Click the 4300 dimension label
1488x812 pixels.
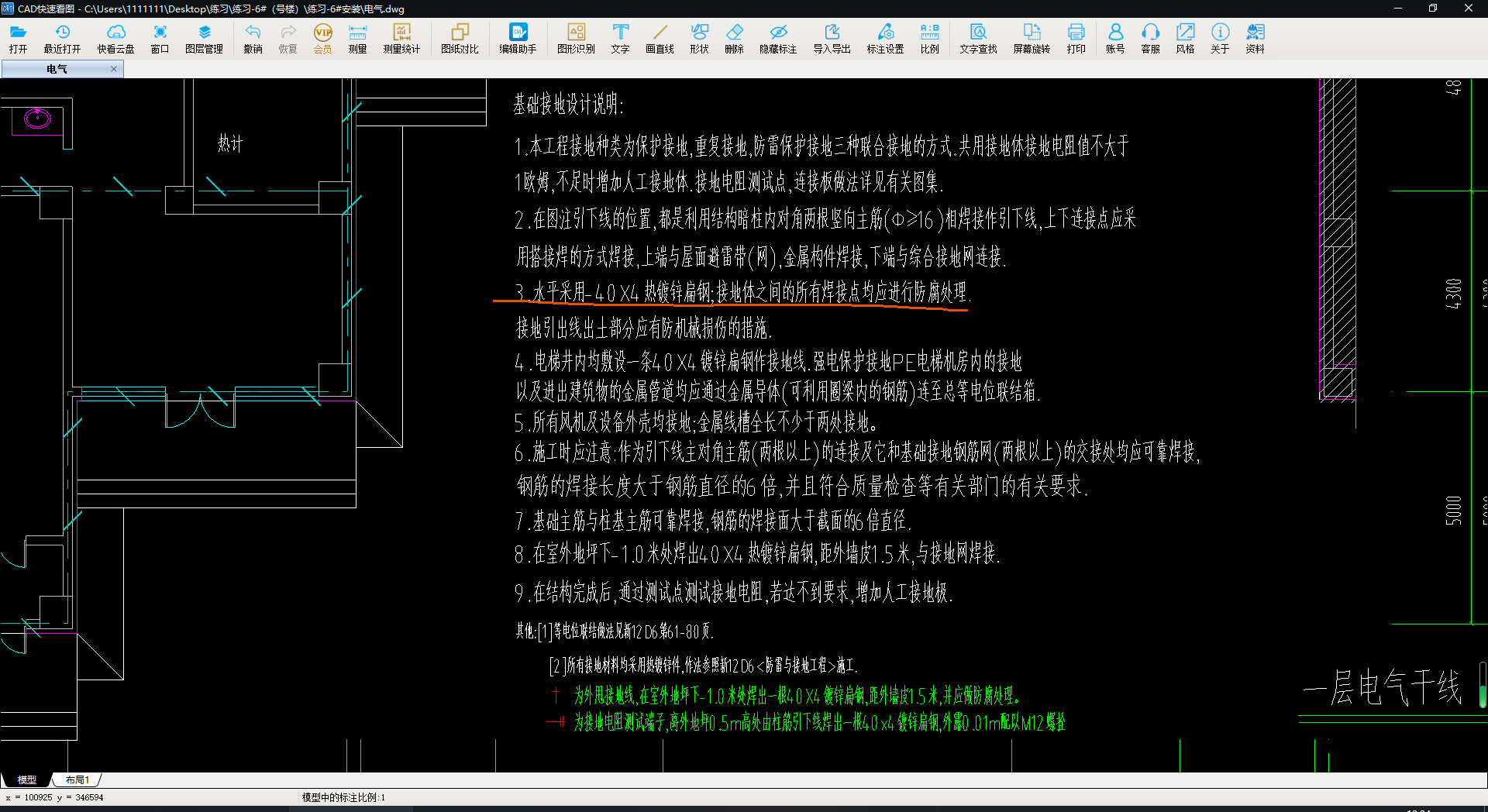[x=1454, y=293]
